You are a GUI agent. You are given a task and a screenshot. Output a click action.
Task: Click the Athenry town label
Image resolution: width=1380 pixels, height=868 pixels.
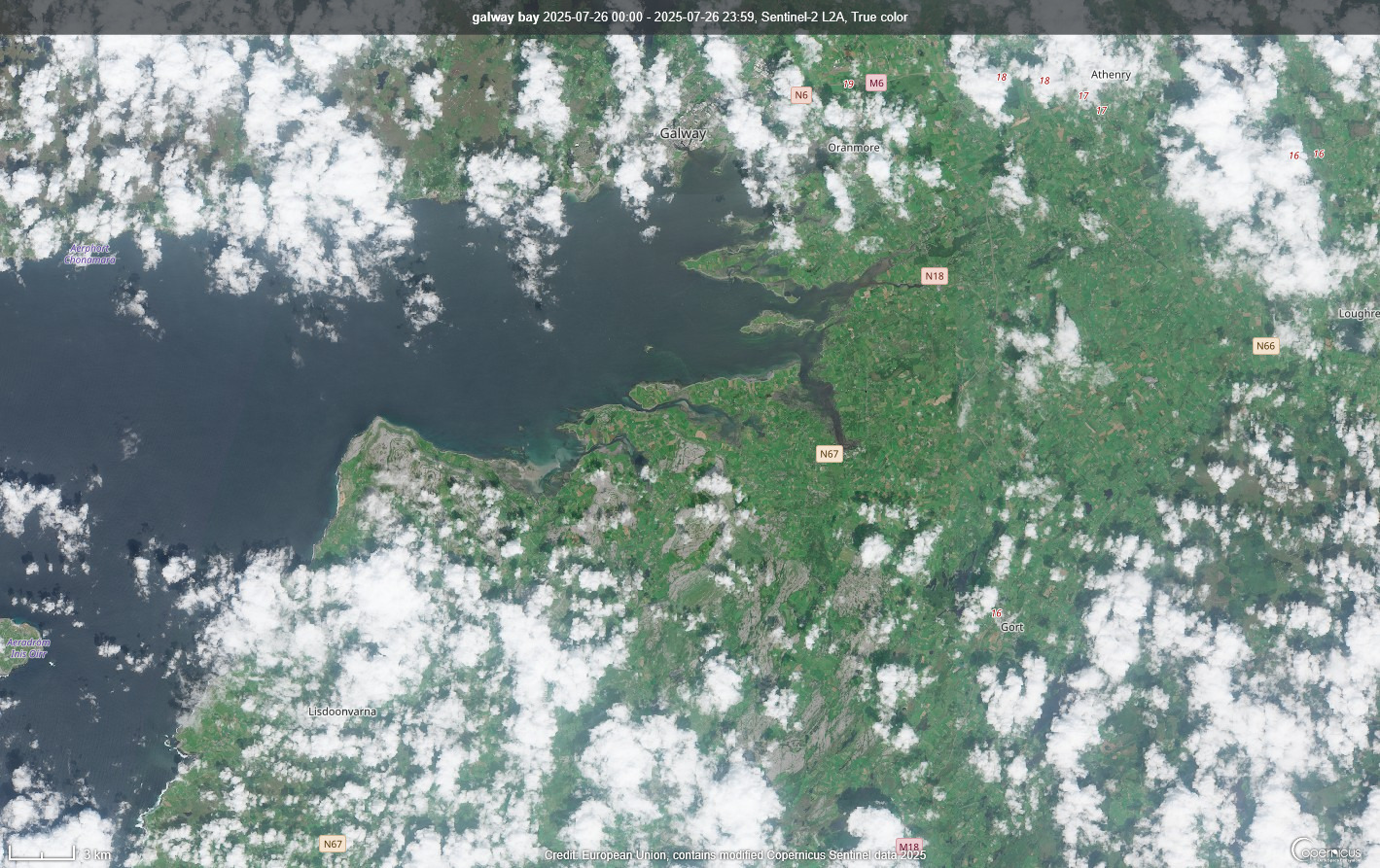(x=1111, y=75)
